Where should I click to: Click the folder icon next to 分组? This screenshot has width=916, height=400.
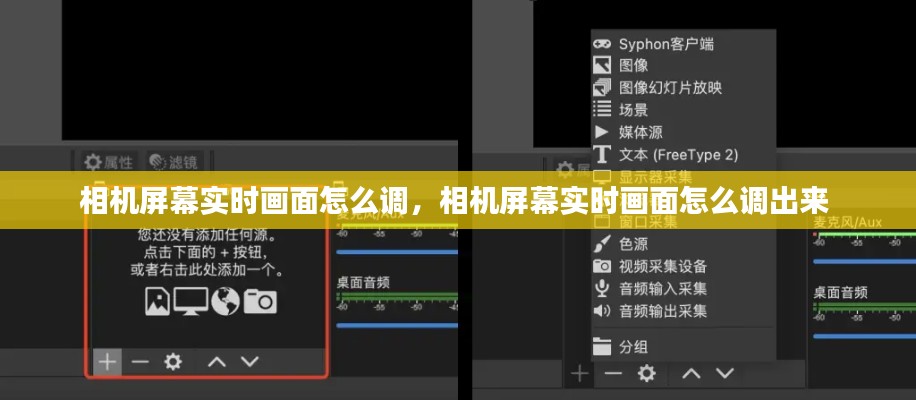[602, 347]
